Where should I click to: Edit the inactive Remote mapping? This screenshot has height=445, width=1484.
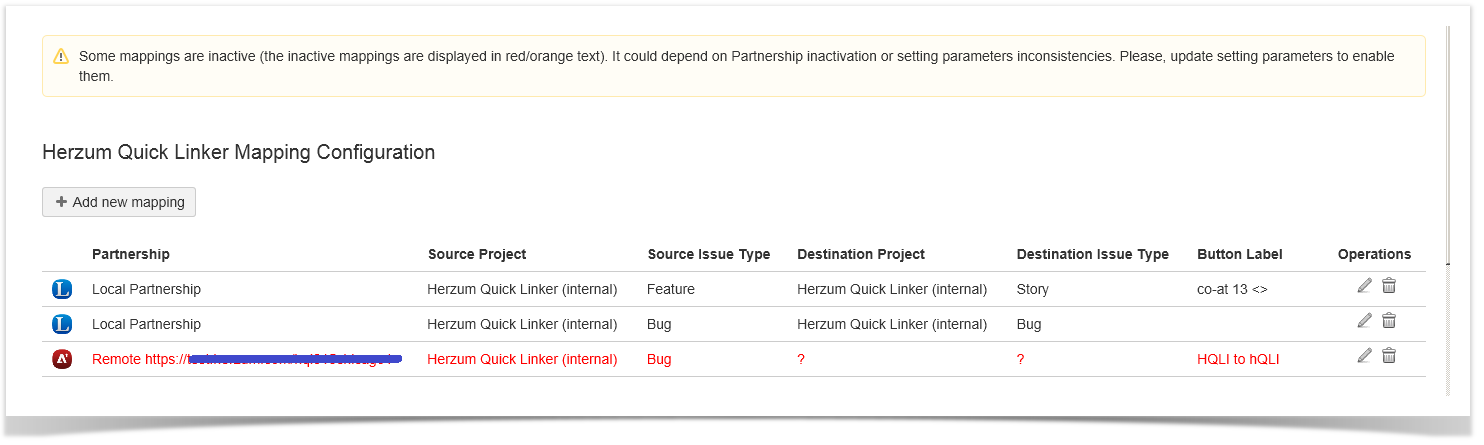coord(1365,356)
